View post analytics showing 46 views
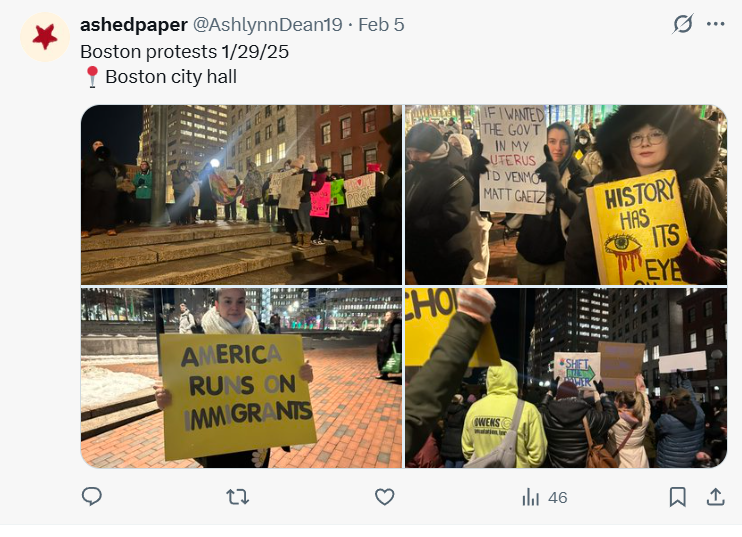The height and width of the screenshot is (537, 742). click(x=544, y=498)
